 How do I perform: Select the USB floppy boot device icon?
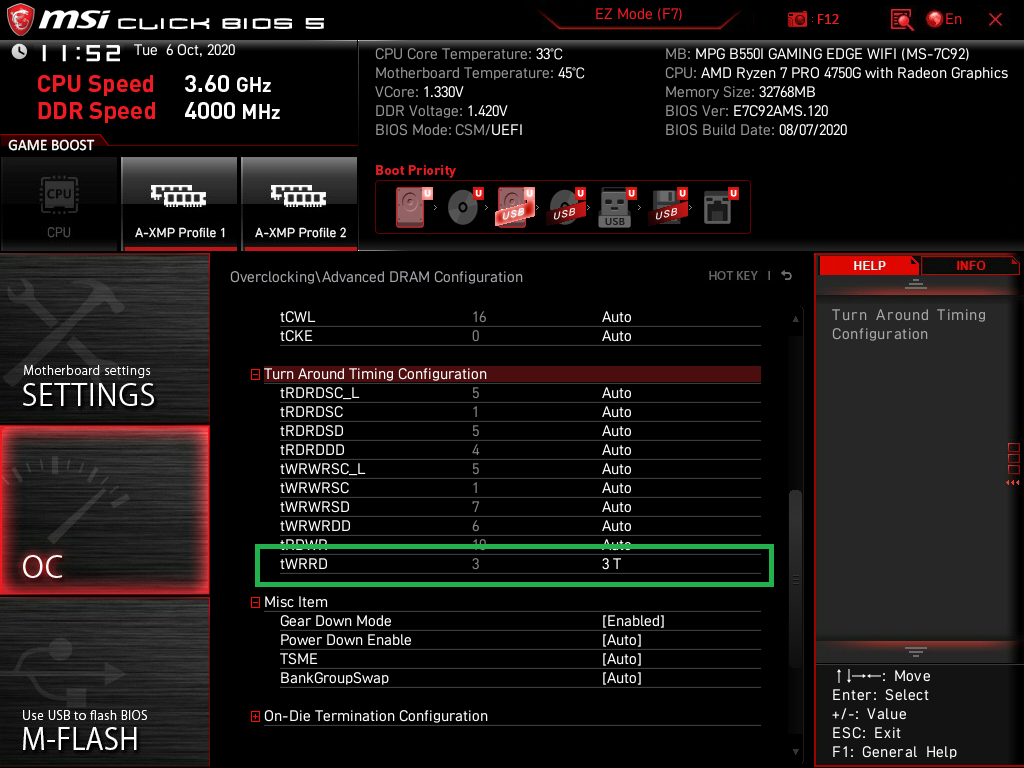[x=667, y=207]
